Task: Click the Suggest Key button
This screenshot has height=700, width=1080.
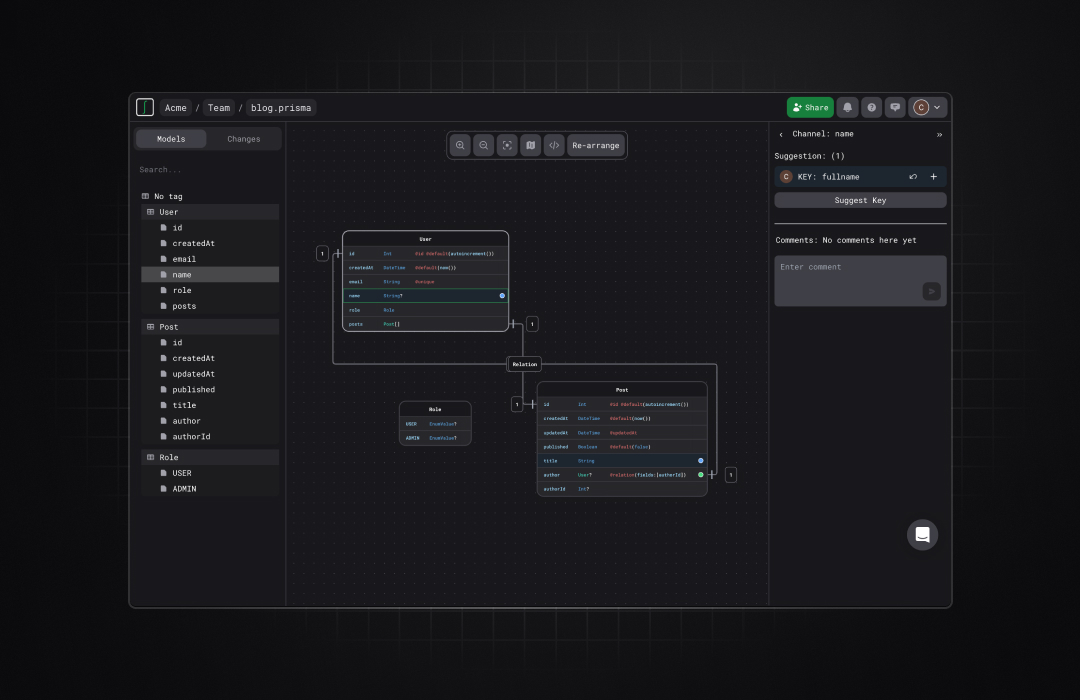Action: pyautogui.click(x=860, y=200)
